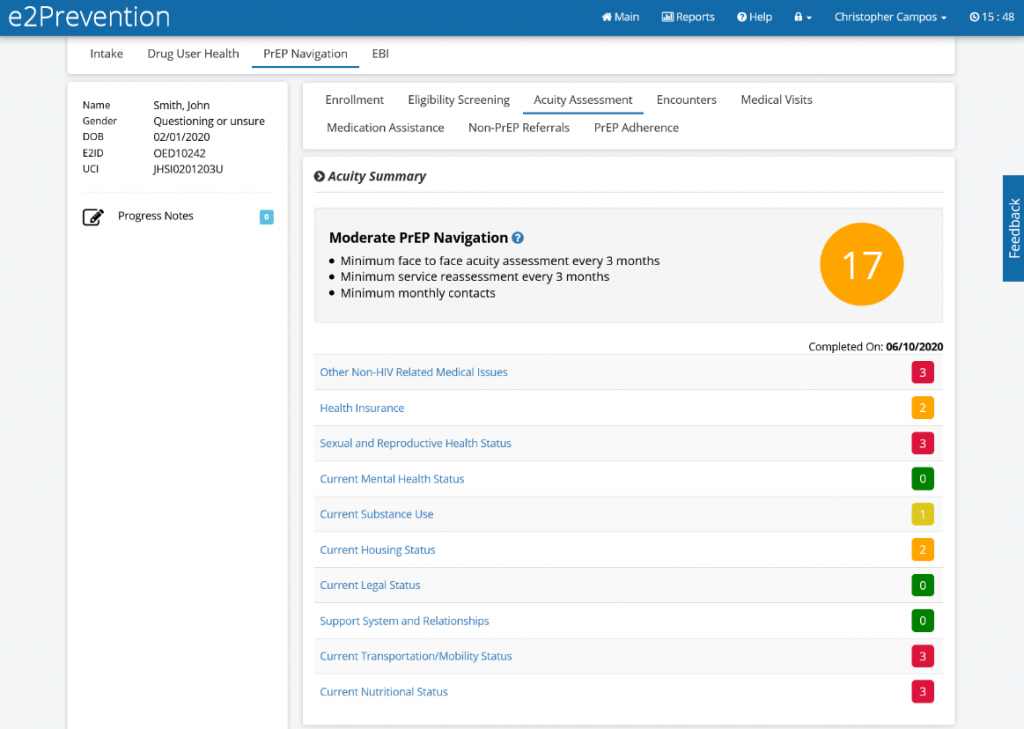This screenshot has width=1024, height=729.
Task: Click the Progress Notes edit icon
Action: [93, 217]
